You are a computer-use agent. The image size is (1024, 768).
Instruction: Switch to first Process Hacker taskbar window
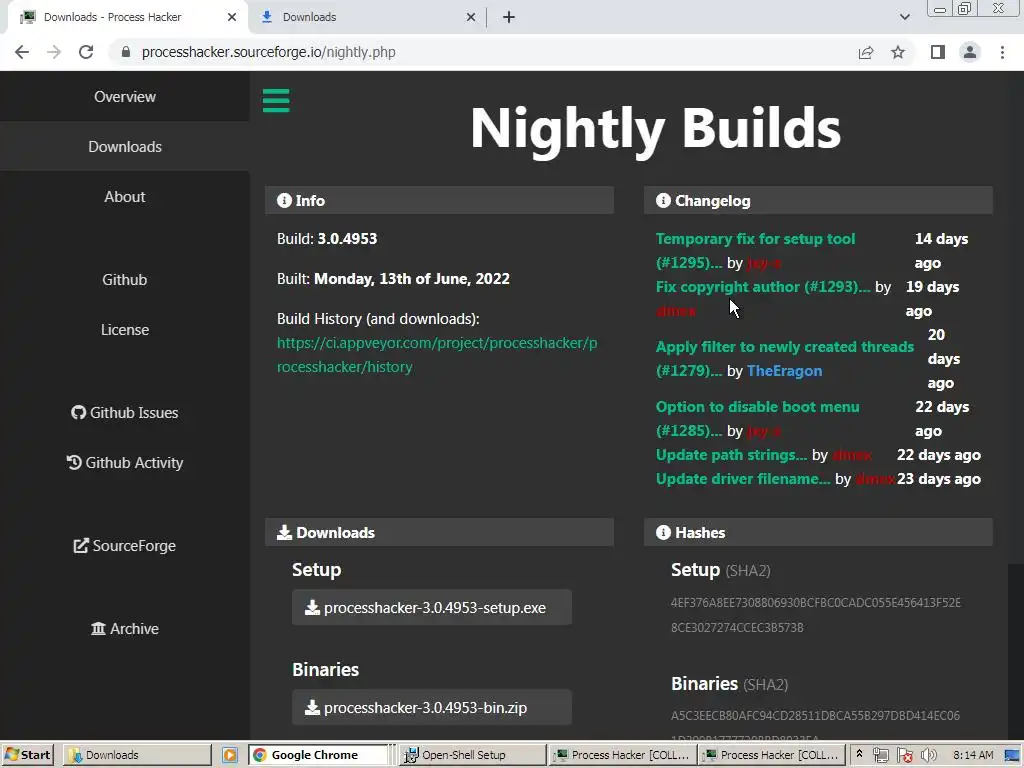pos(621,755)
